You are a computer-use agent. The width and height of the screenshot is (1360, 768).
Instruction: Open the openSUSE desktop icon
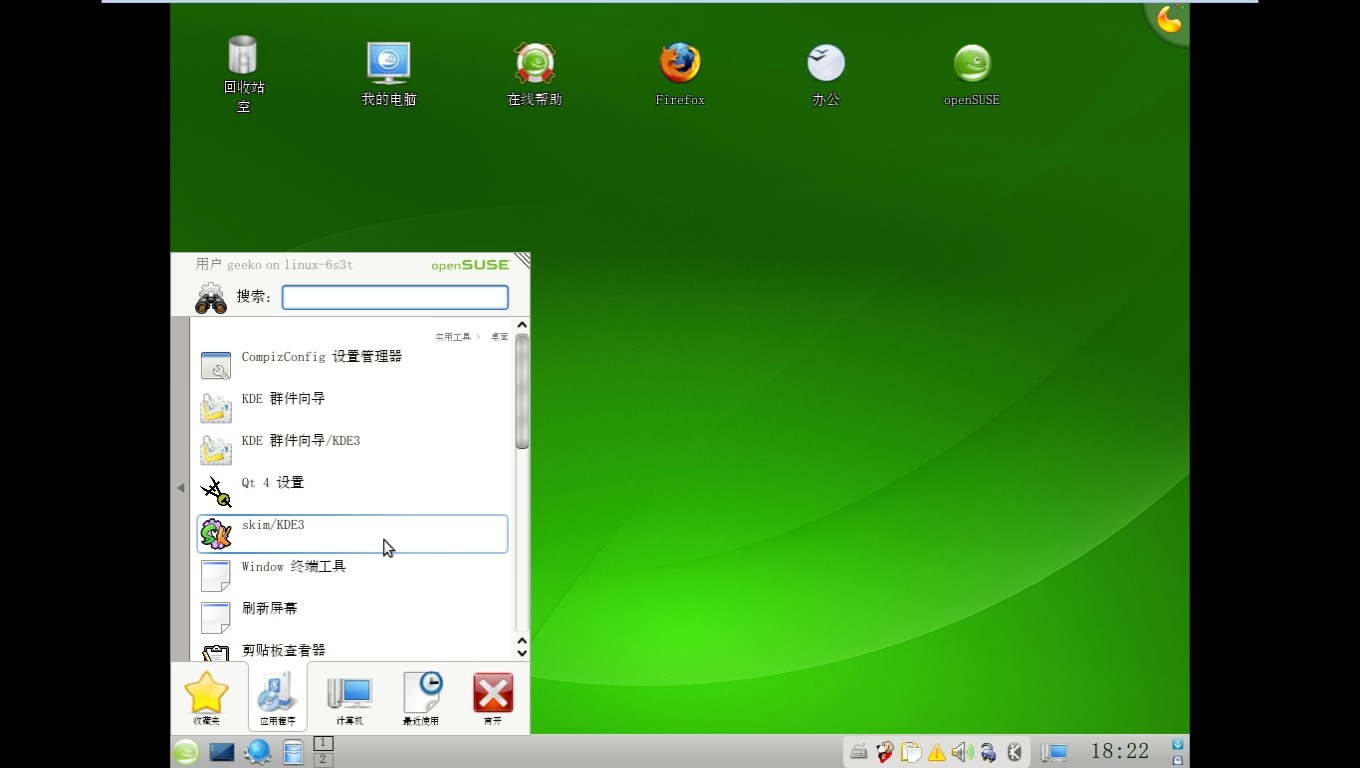972,75
